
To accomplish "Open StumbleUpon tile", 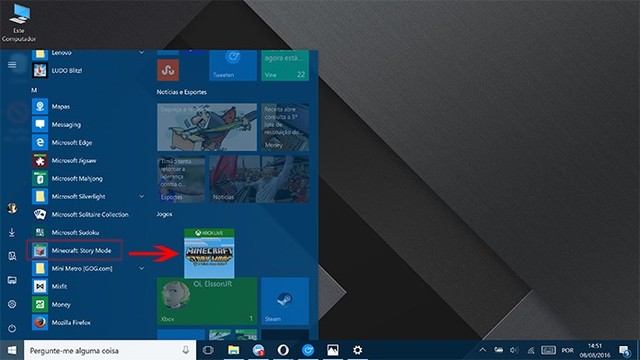I will pos(168,70).
